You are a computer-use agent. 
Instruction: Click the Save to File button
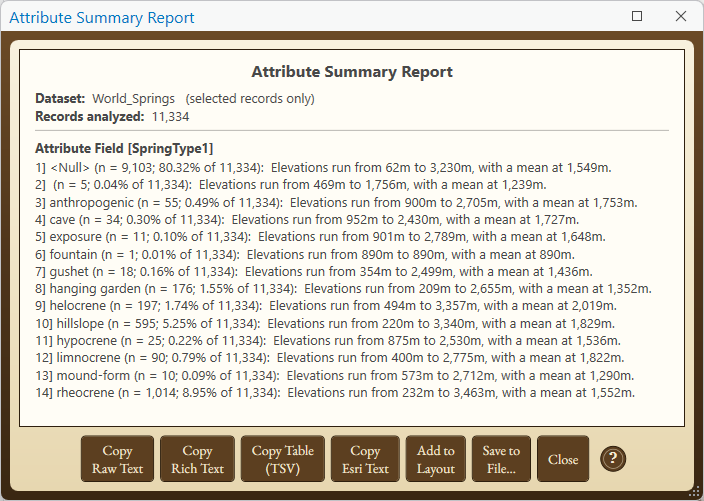[x=501, y=459]
